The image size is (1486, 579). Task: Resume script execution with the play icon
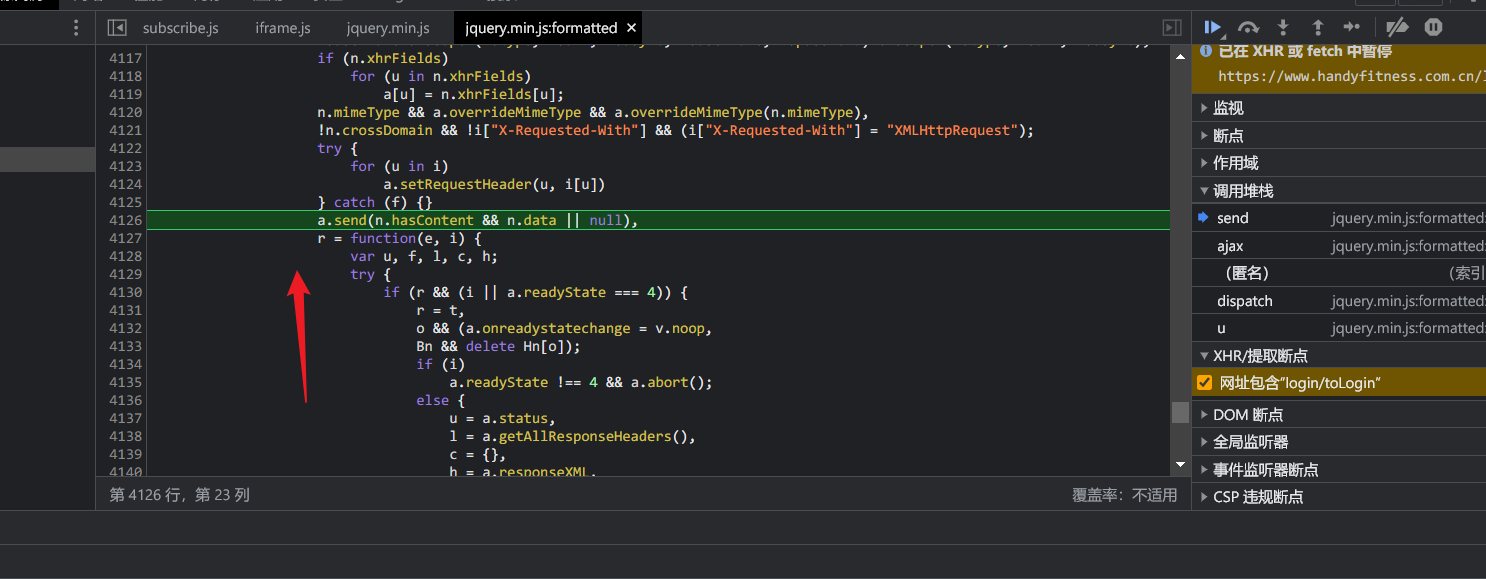click(x=1213, y=27)
